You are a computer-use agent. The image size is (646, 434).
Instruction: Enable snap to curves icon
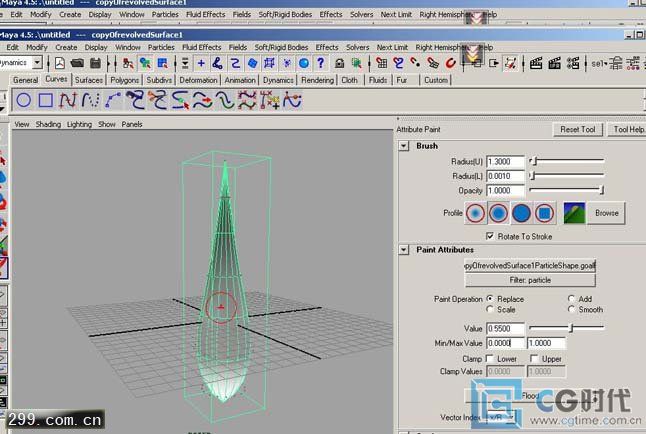(398, 63)
